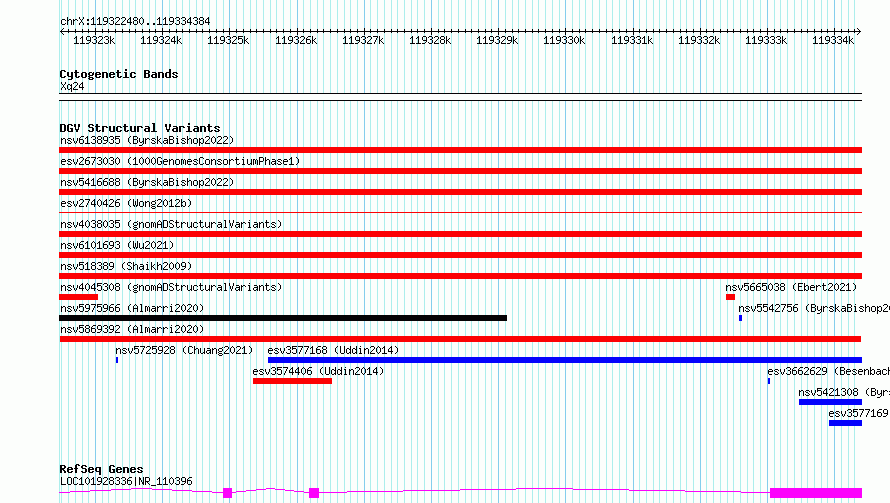The width and height of the screenshot is (890, 503).
Task: Click the small red bar under nsv5665038
Action: point(731,297)
